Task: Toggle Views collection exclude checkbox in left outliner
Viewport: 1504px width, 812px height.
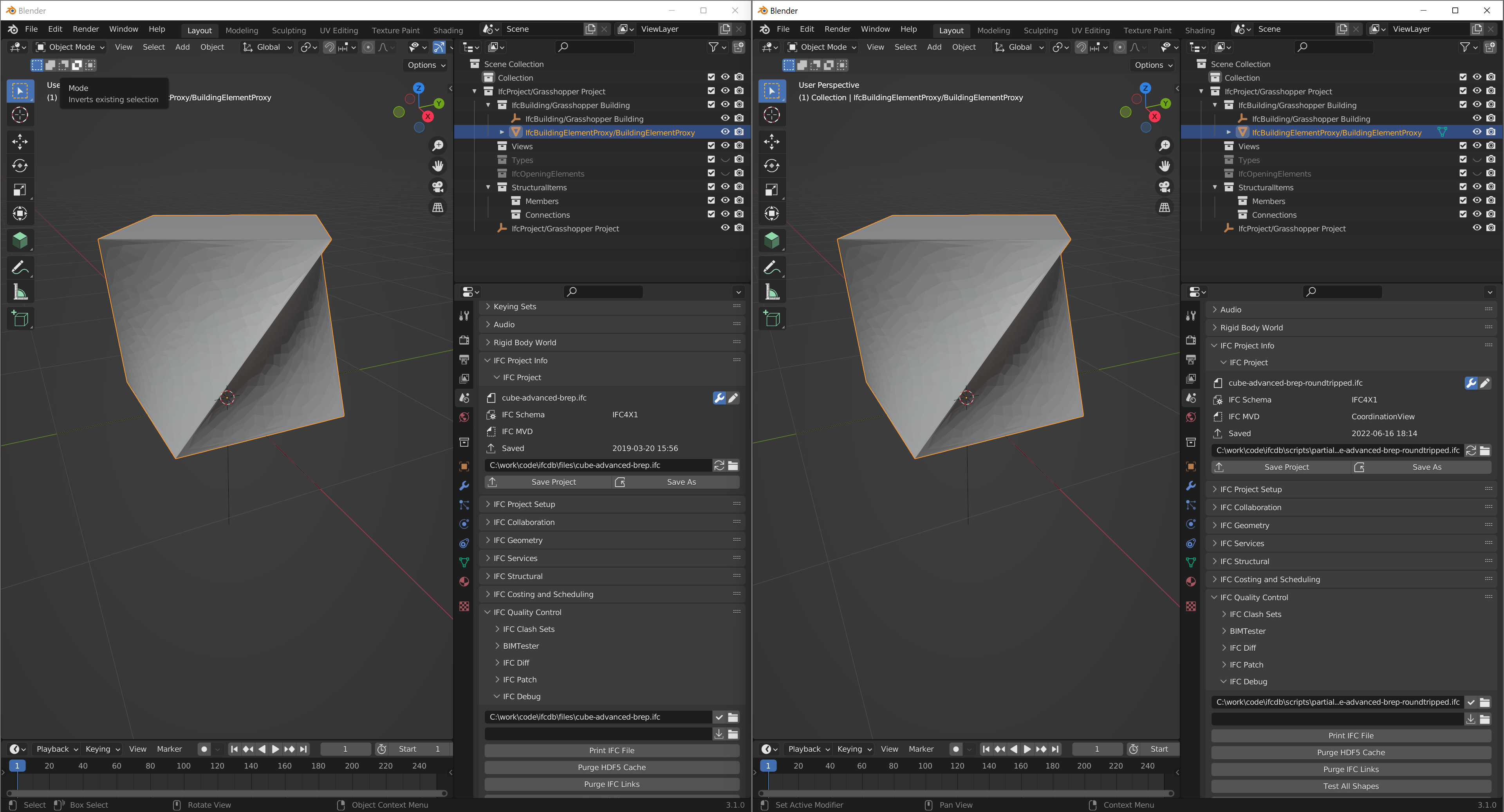Action: pos(711,146)
